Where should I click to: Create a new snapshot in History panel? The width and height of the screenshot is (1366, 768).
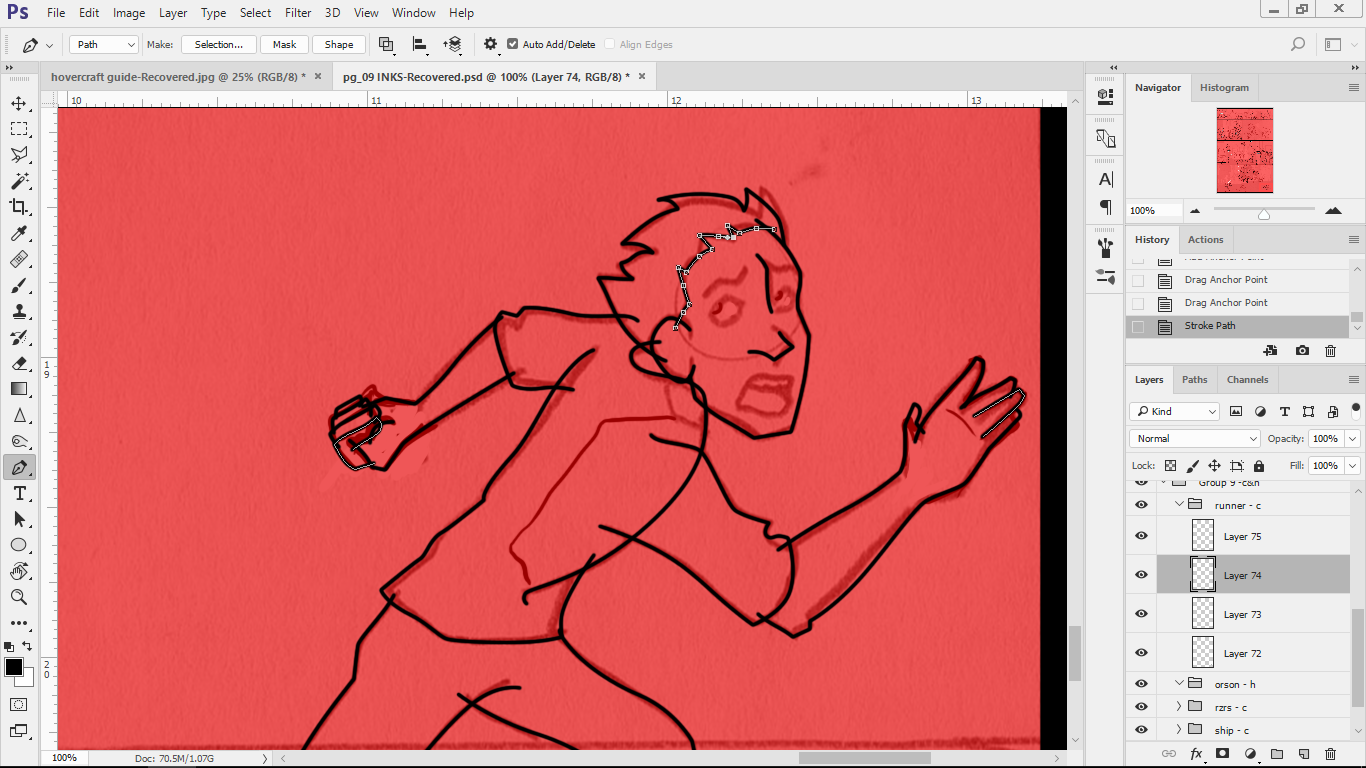click(1302, 351)
